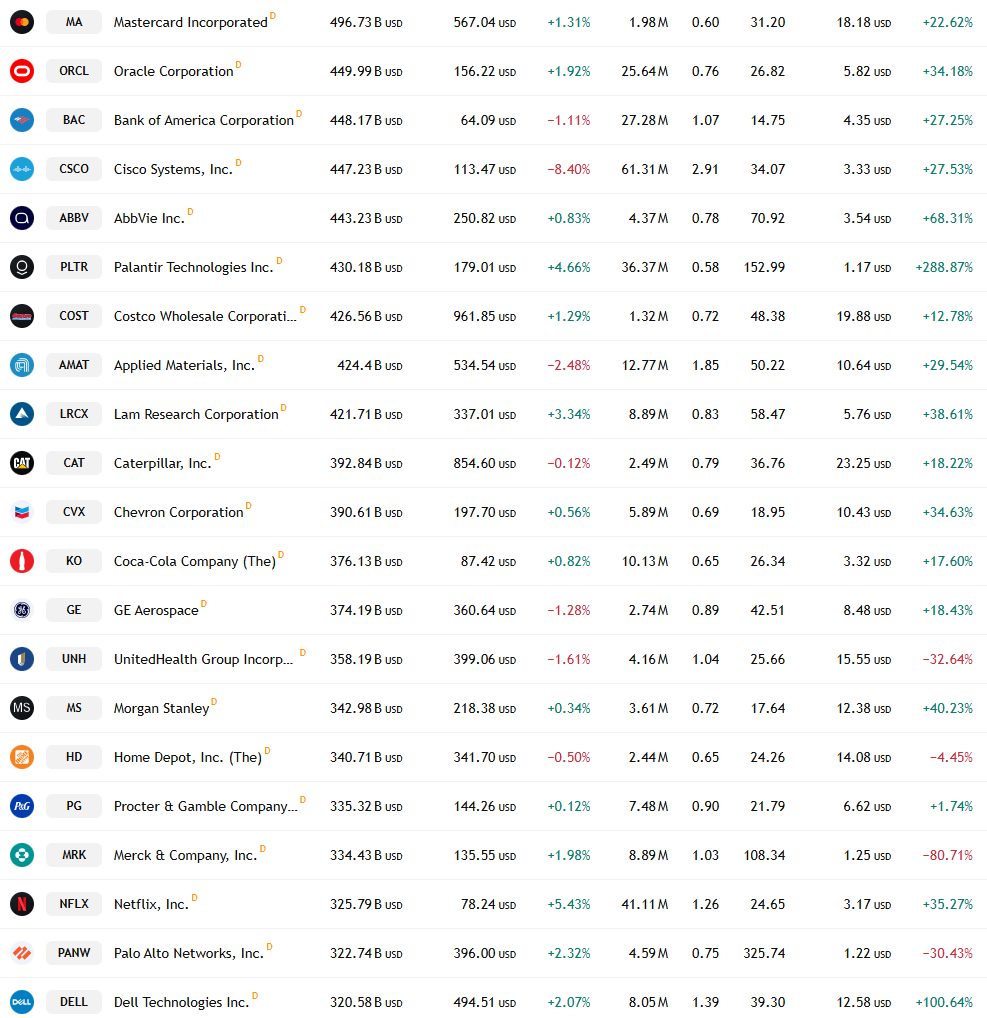This screenshot has height=1018, width=987.
Task: Select the PANW ticker badge
Action: (x=74, y=953)
